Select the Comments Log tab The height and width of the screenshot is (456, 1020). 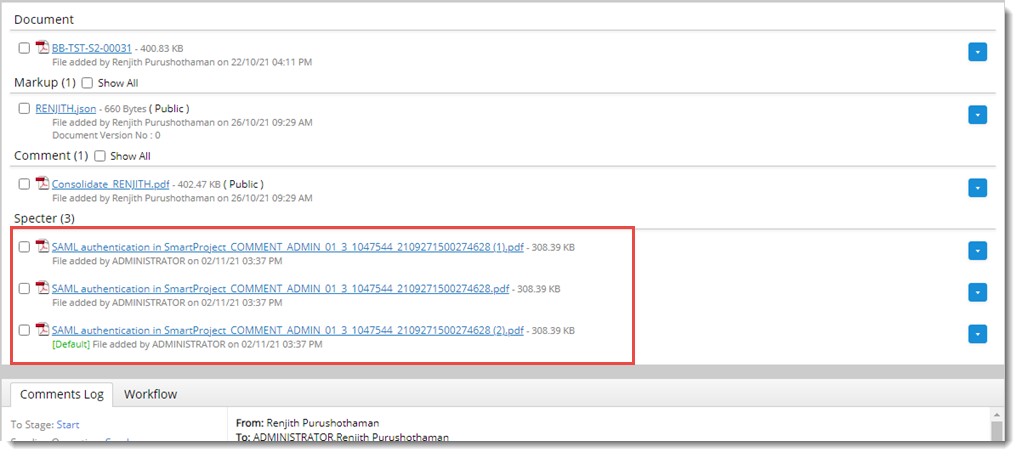61,394
